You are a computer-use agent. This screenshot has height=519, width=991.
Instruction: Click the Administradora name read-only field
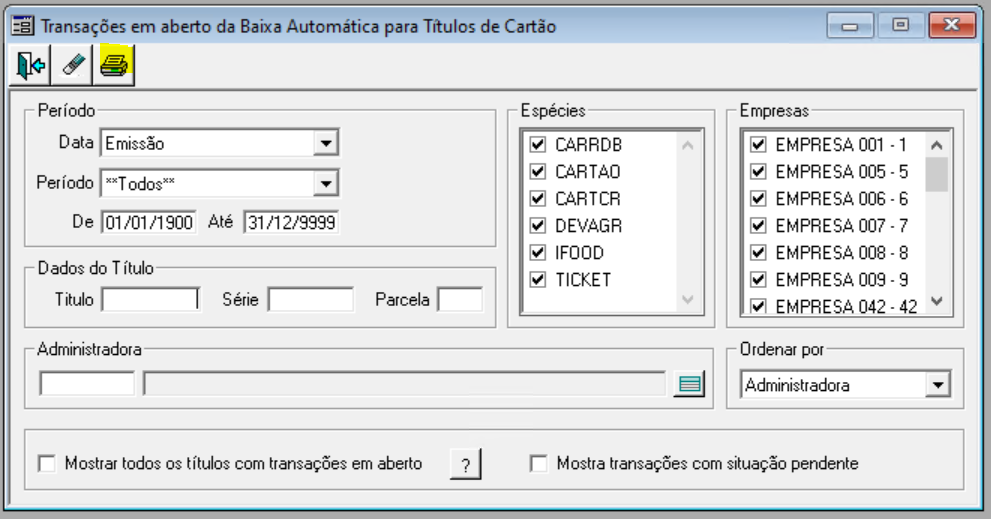404,384
